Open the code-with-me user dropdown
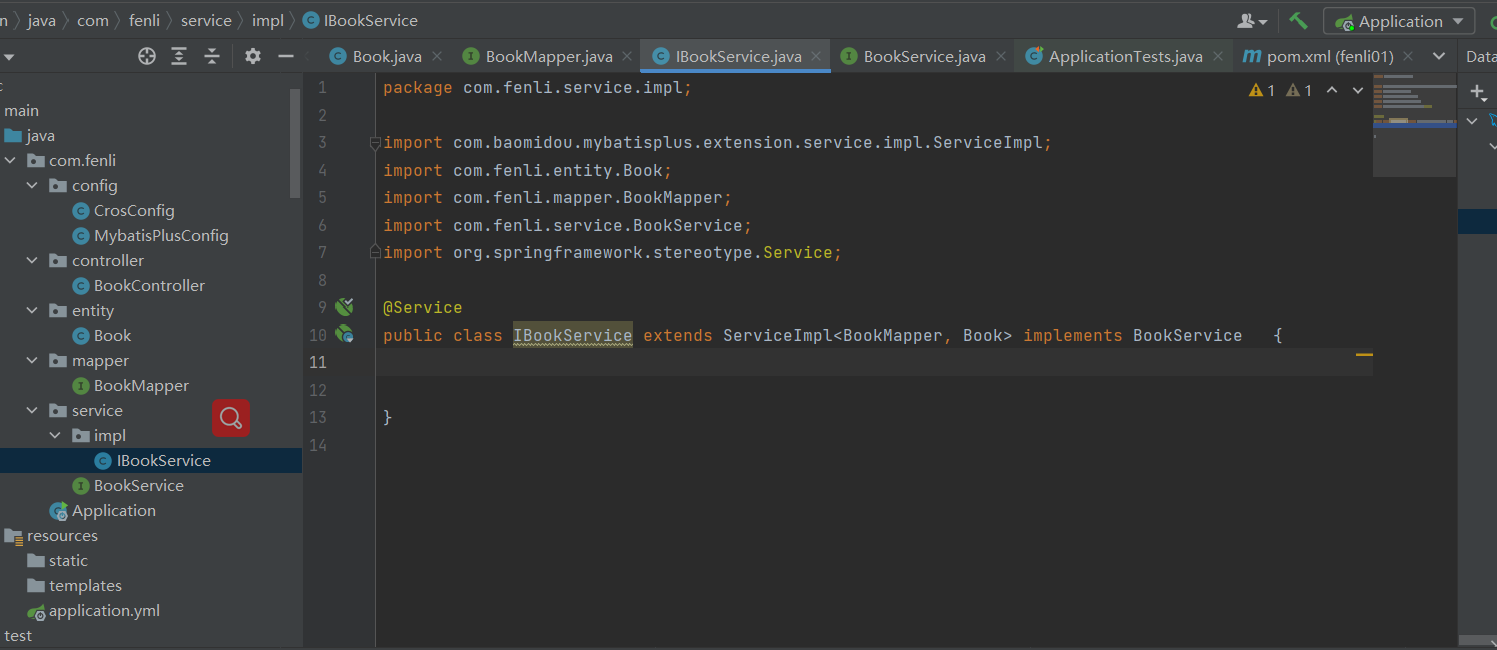1497x650 pixels. tap(1252, 21)
